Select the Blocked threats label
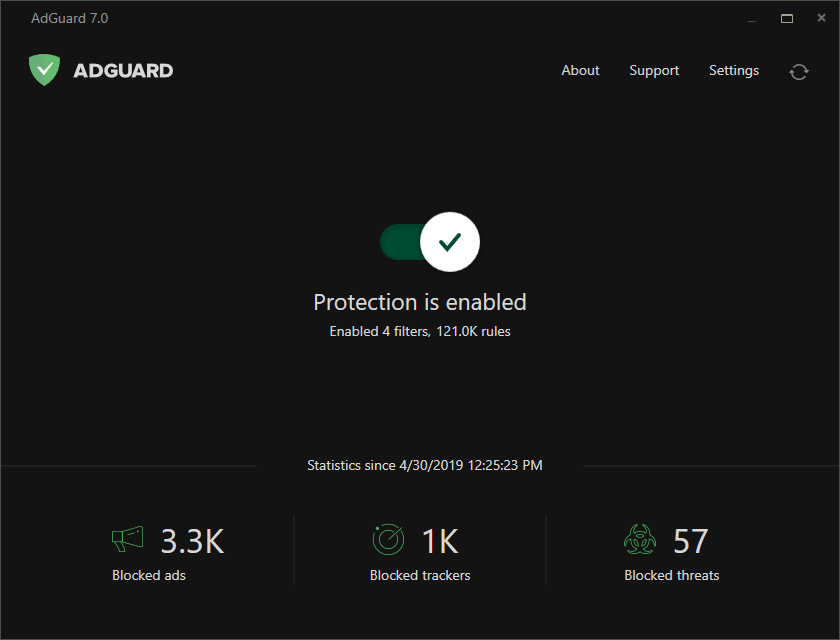 tap(671, 575)
